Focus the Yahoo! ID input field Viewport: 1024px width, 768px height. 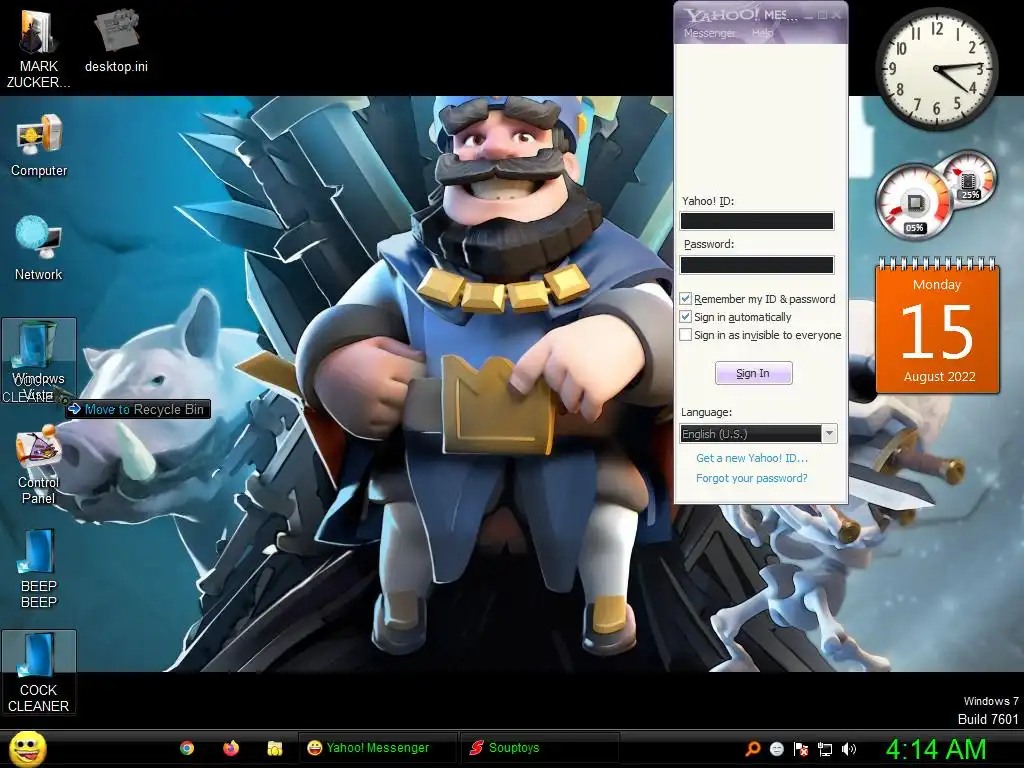tap(757, 221)
